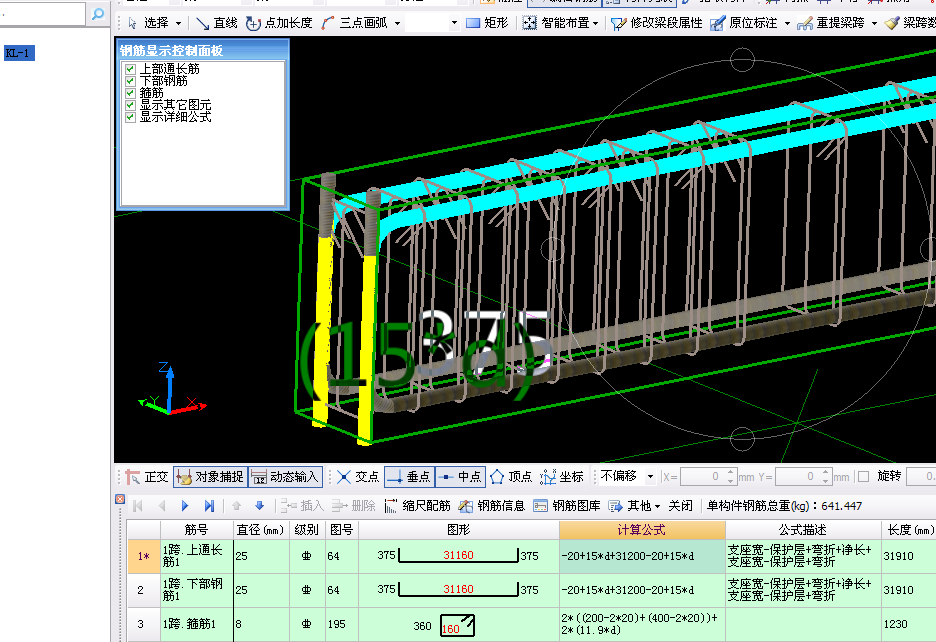Click the Y= offset input field
The image size is (936, 642).
[x=798, y=477]
